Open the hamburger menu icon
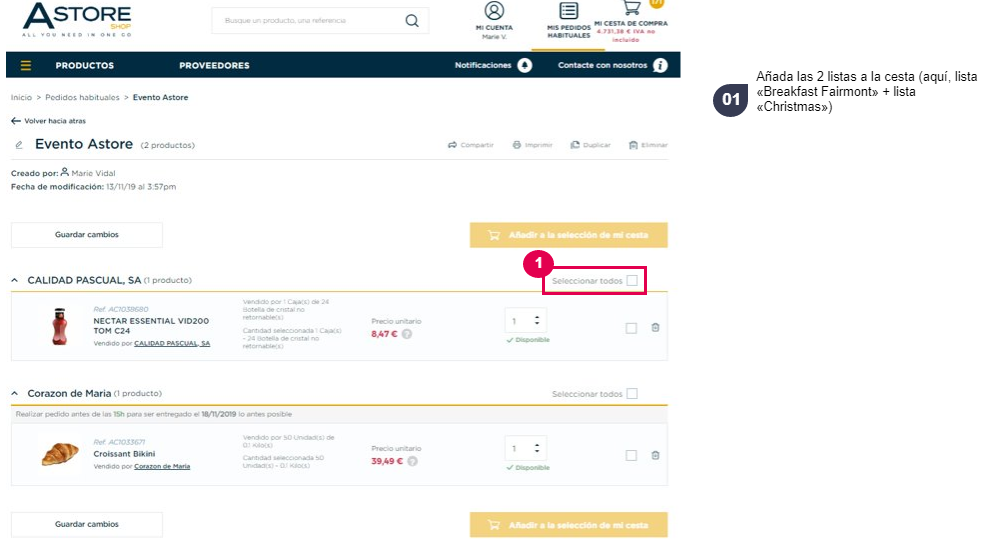Screen dimensions: 999x542 25,66
